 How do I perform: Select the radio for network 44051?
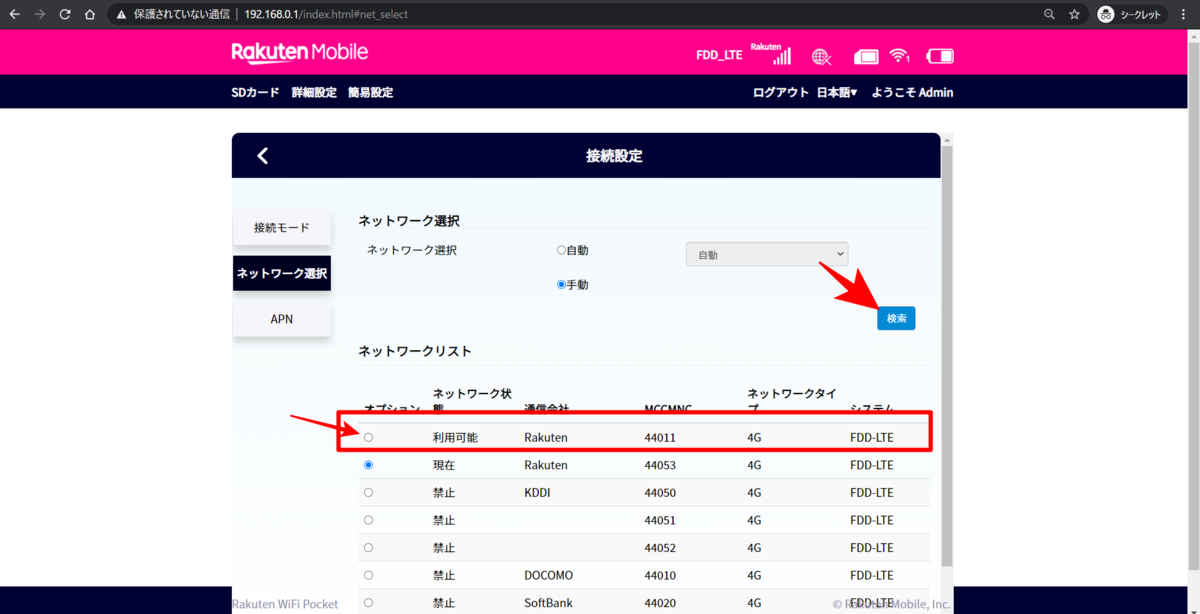(368, 520)
